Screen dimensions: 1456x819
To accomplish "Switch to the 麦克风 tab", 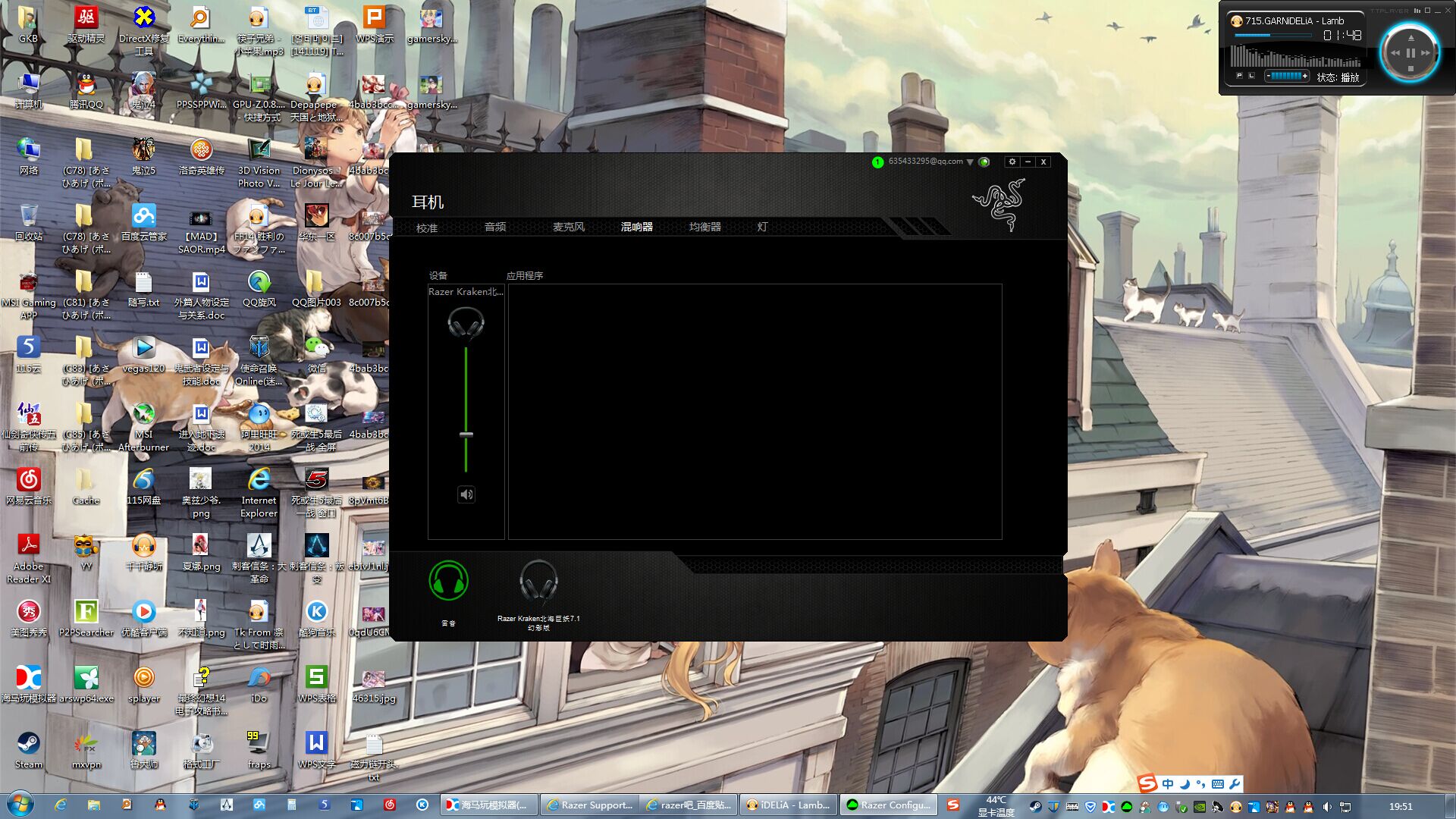I will pyautogui.click(x=568, y=227).
